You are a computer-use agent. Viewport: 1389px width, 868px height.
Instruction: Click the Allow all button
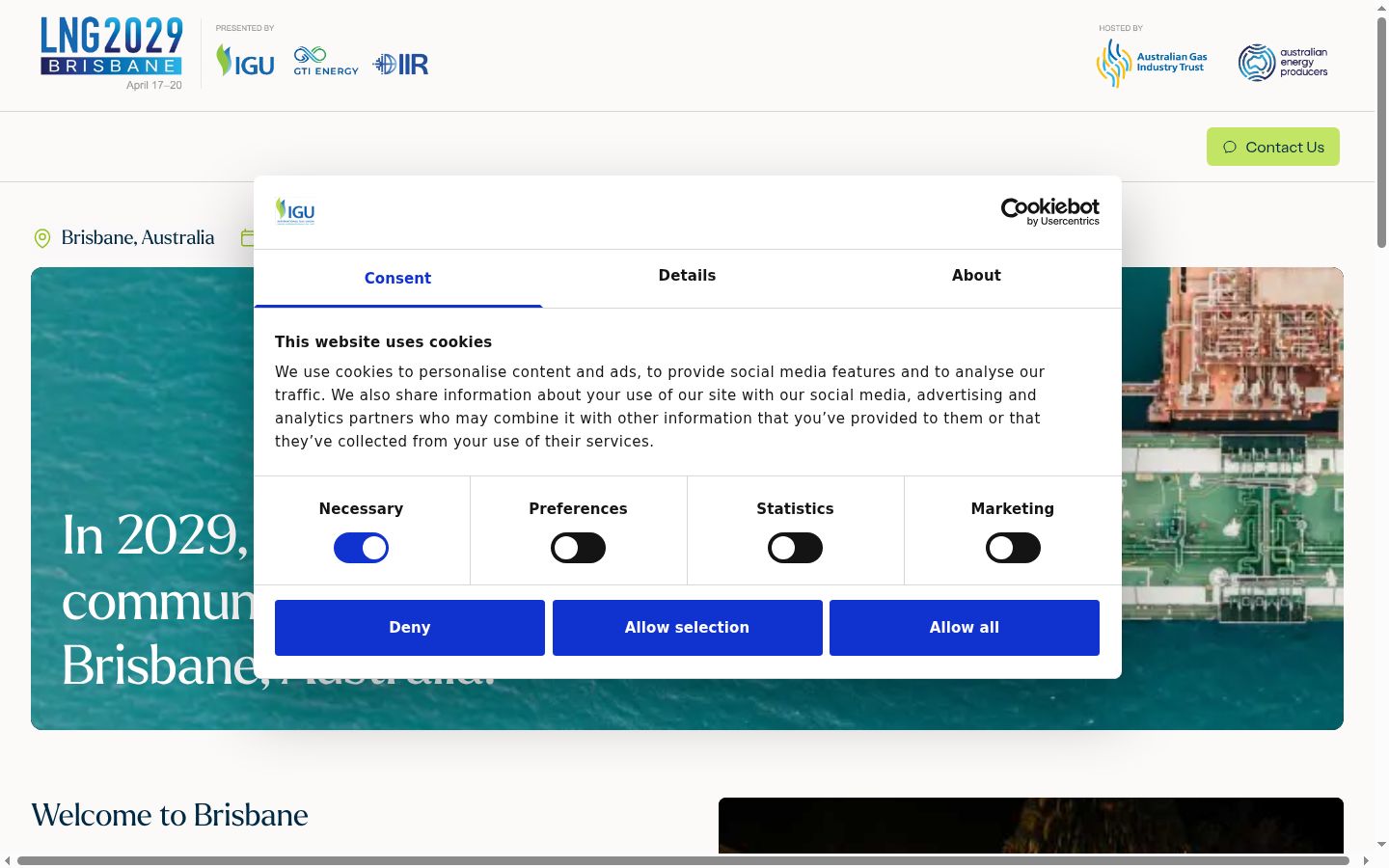[x=965, y=628]
